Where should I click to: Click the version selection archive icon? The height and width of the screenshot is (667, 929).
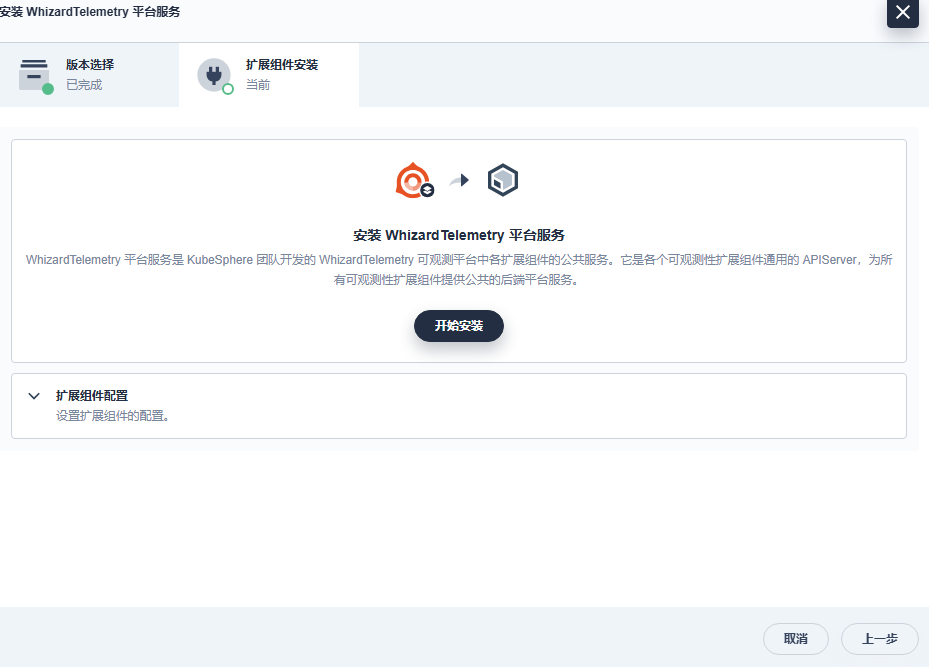pyautogui.click(x=35, y=75)
